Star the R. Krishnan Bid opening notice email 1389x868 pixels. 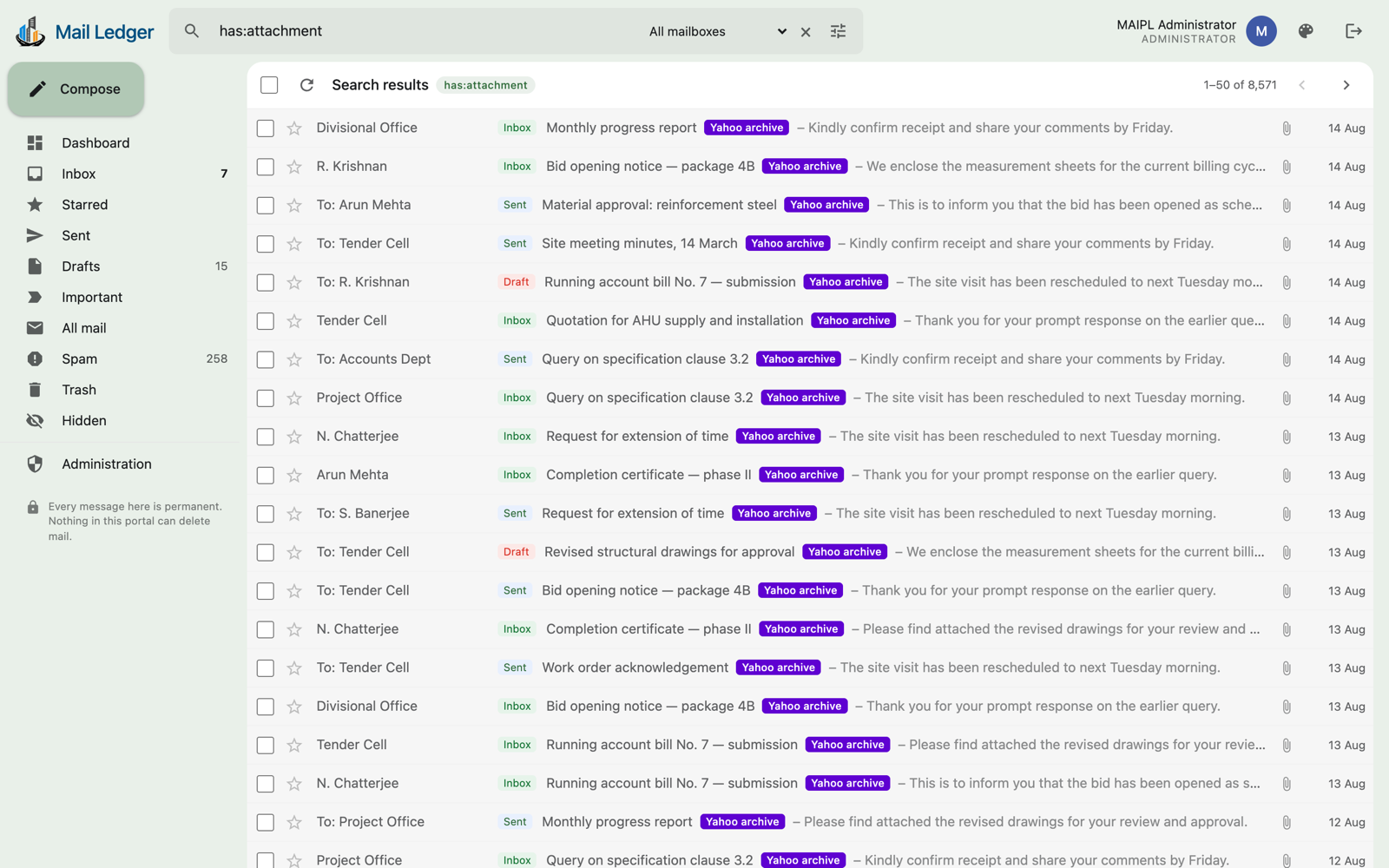(x=294, y=167)
